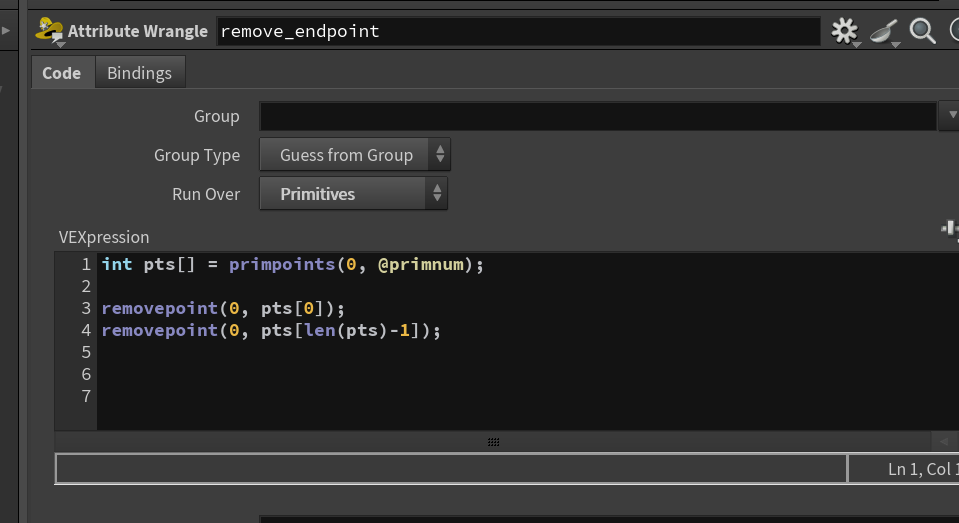Click the empty line 6 in editor
The image size is (959, 523).
click(526, 374)
